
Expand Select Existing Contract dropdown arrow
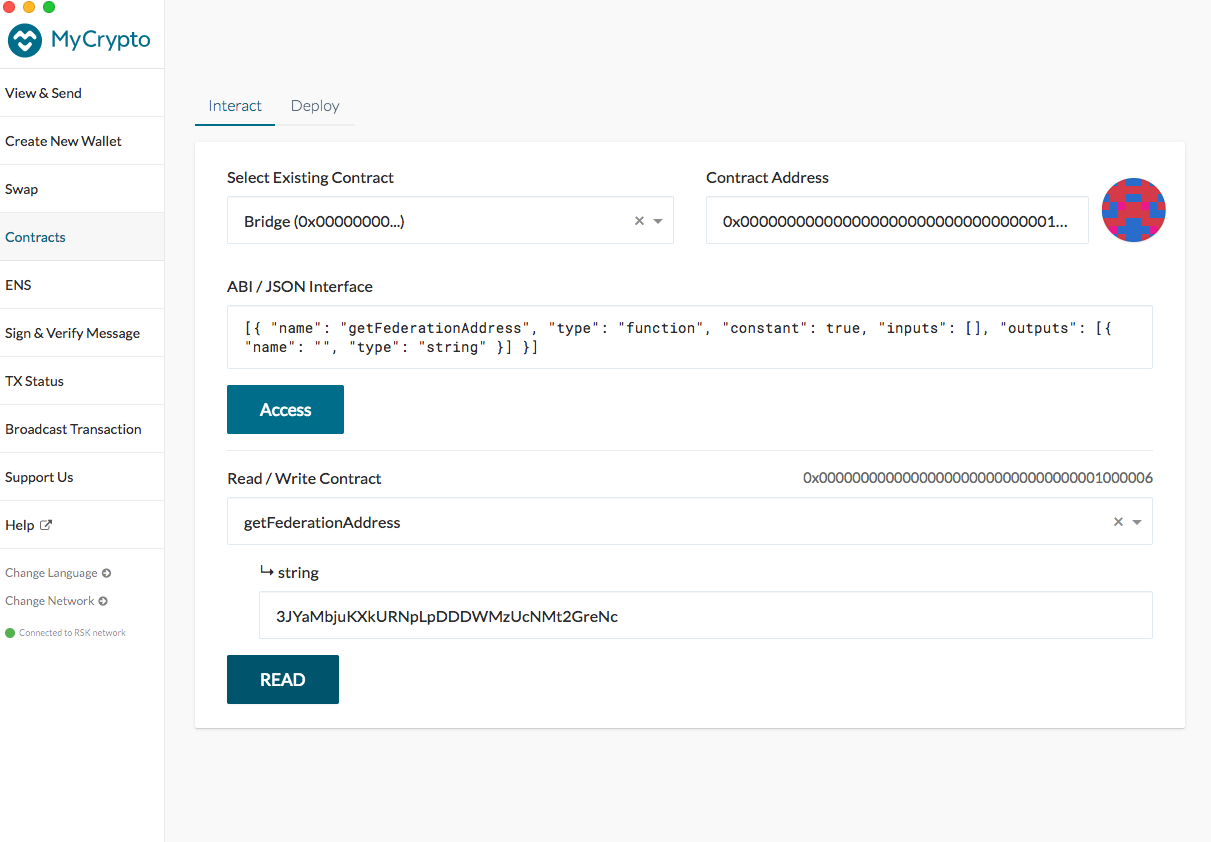tap(658, 221)
